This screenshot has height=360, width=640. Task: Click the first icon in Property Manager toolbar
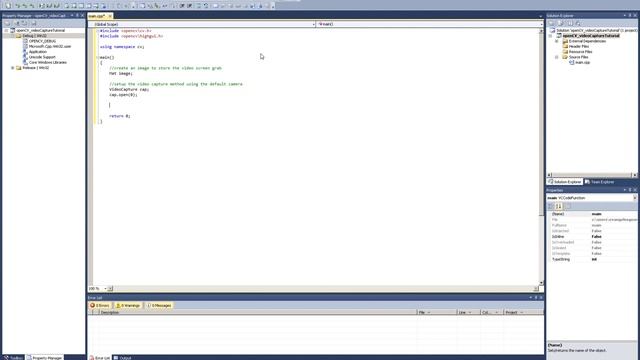[x=7, y=24]
